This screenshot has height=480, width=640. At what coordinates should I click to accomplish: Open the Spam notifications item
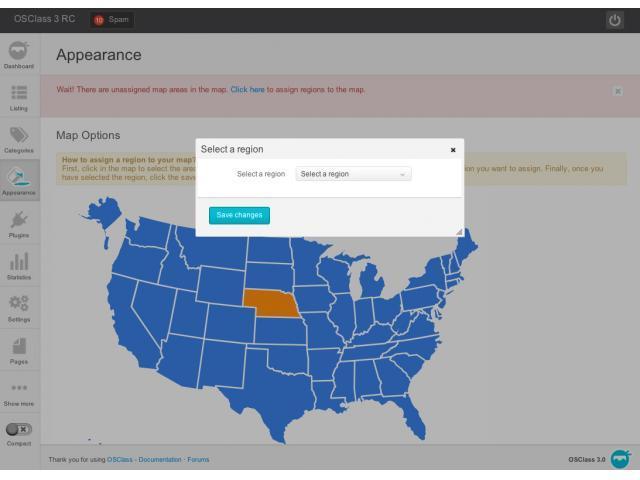(x=111, y=20)
